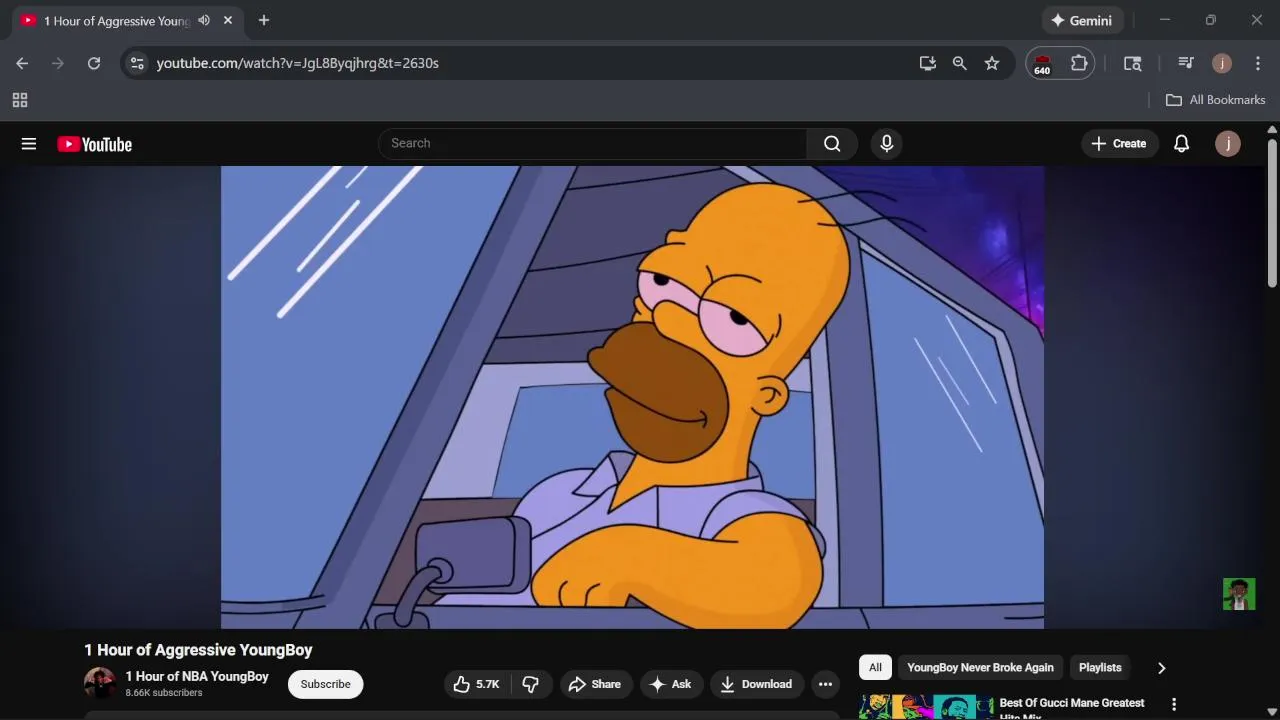This screenshot has width=1280, height=720.
Task: Reload the current page
Action: click(94, 63)
